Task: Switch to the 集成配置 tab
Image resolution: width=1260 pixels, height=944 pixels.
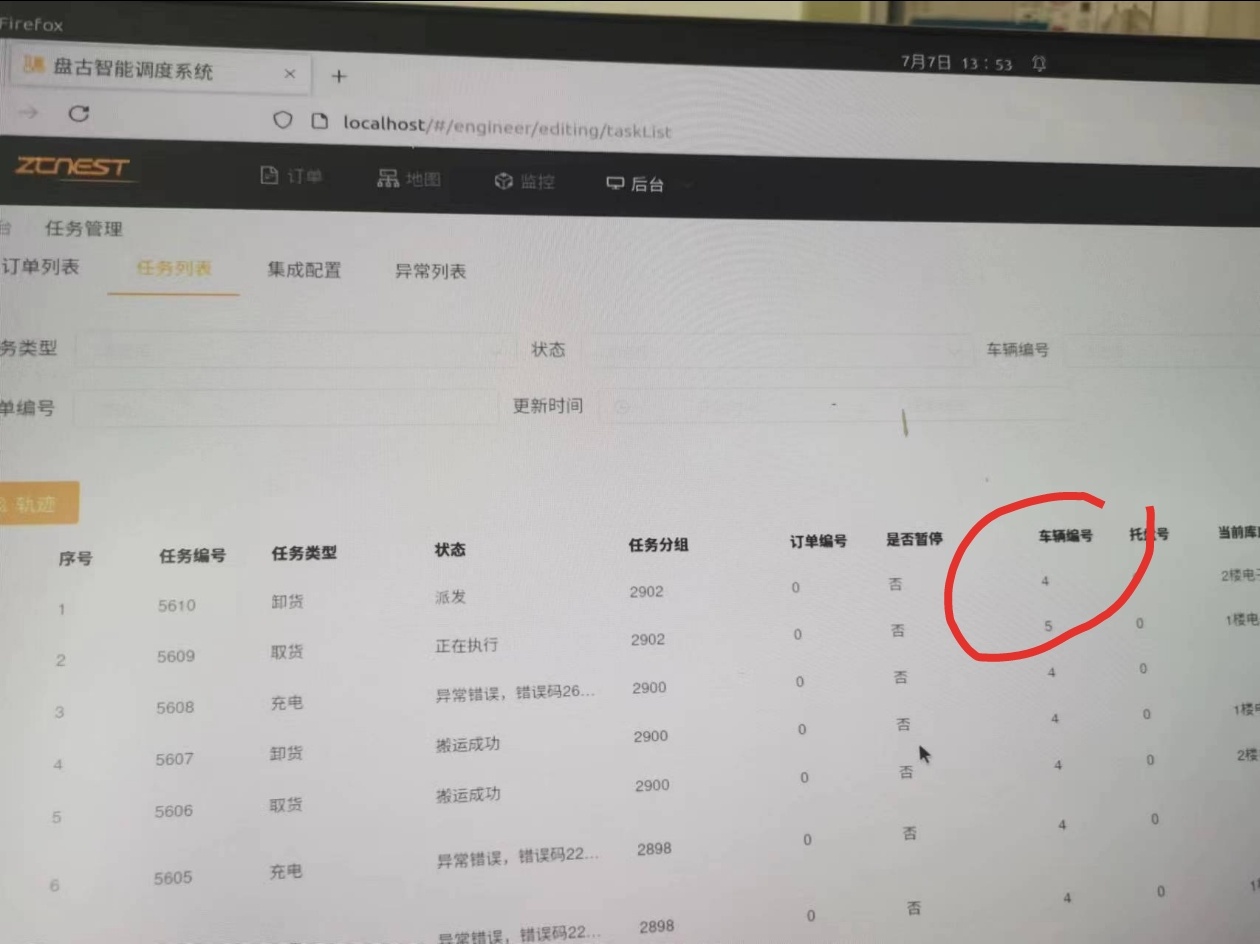Action: click(304, 270)
